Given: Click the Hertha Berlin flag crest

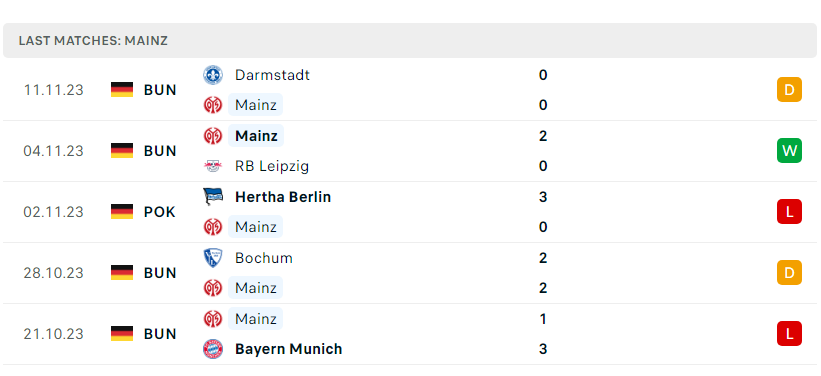Looking at the screenshot, I should click(213, 197).
